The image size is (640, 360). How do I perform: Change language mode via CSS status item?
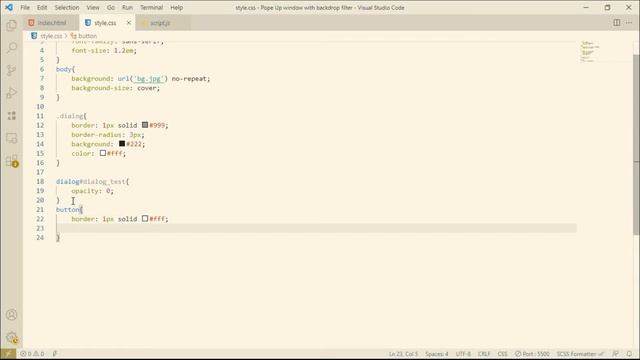502,354
